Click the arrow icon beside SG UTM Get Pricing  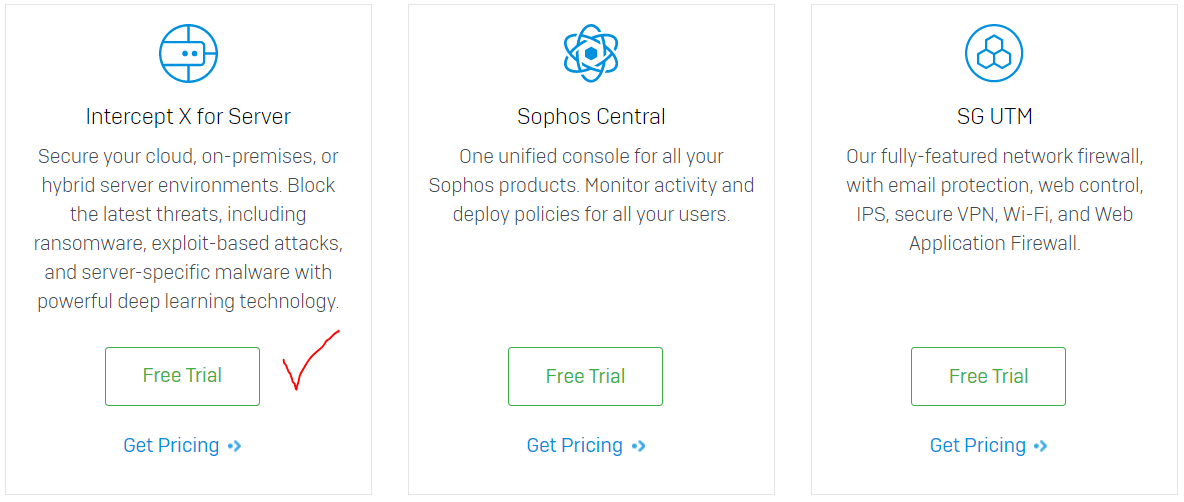coord(1041,446)
